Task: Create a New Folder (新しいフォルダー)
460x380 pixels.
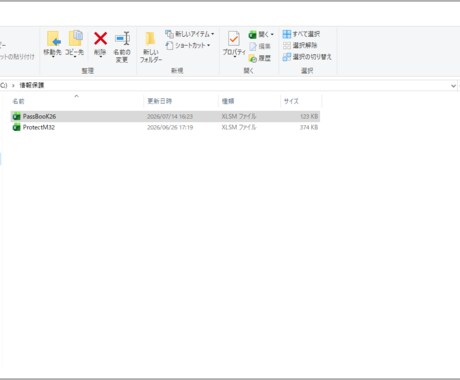Action: pyautogui.click(x=150, y=47)
